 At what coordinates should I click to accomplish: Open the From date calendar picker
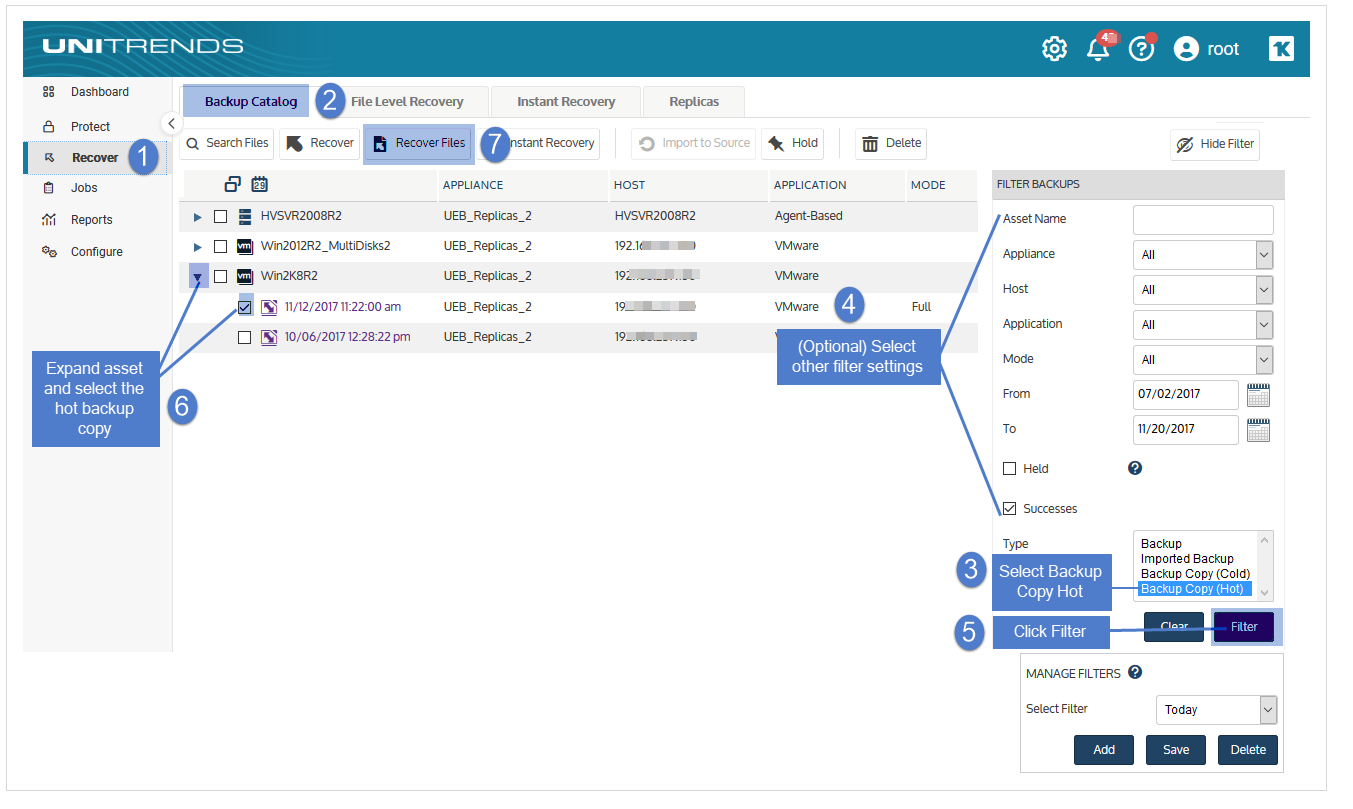pos(1259,395)
